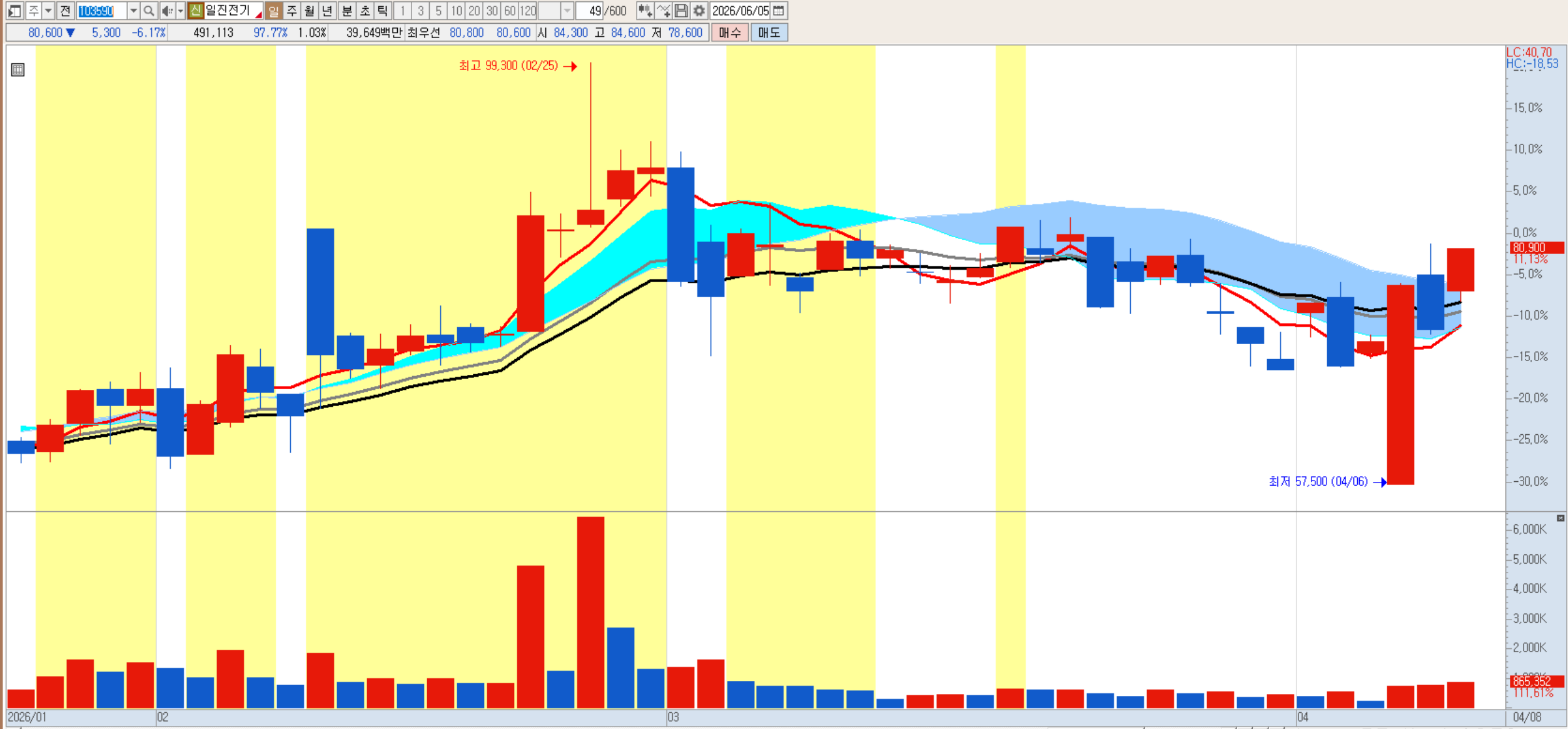This screenshot has width=1568, height=729.
Task: Click the best ask price 80,800
Action: (467, 33)
